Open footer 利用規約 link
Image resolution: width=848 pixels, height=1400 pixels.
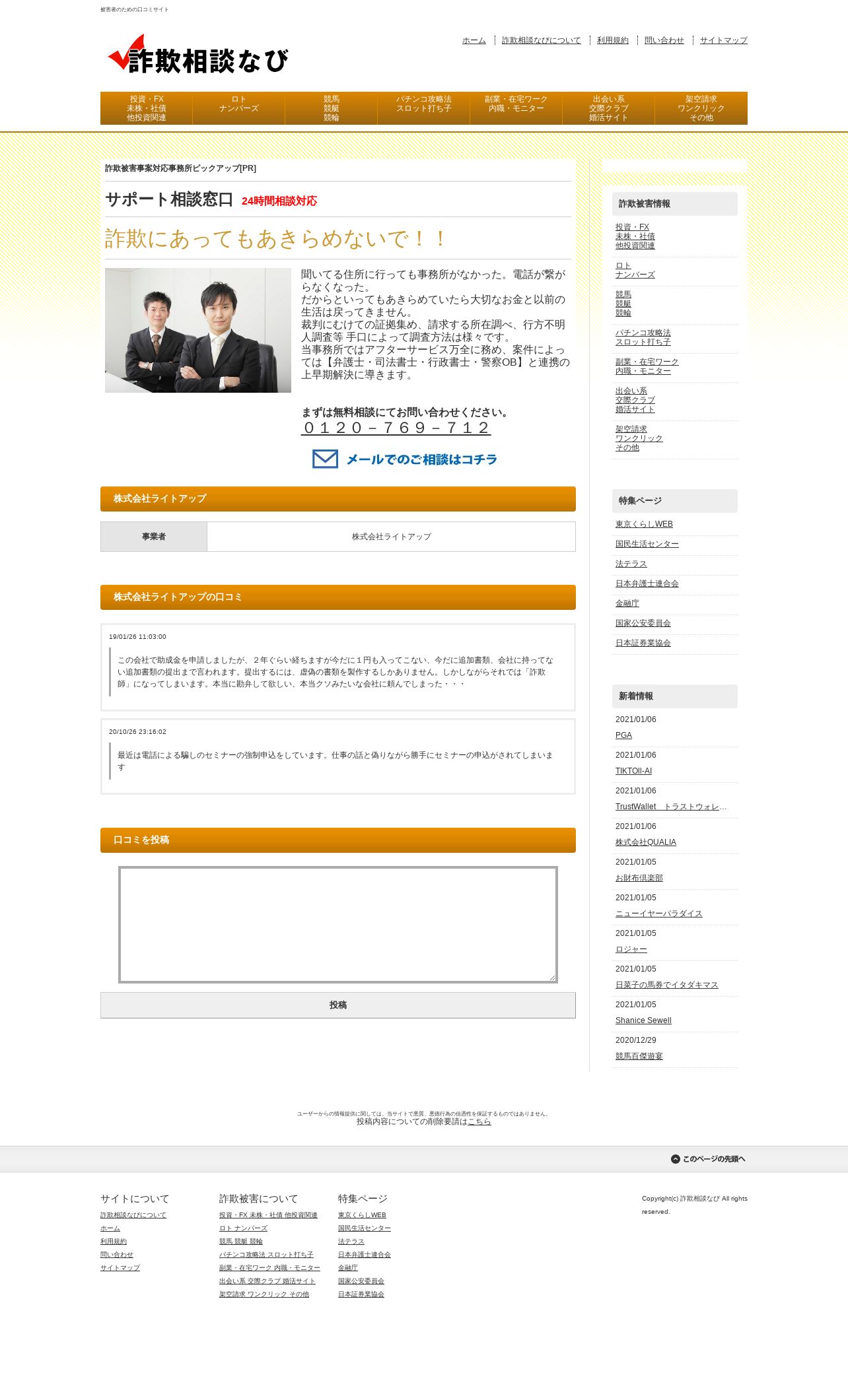click(x=114, y=1242)
